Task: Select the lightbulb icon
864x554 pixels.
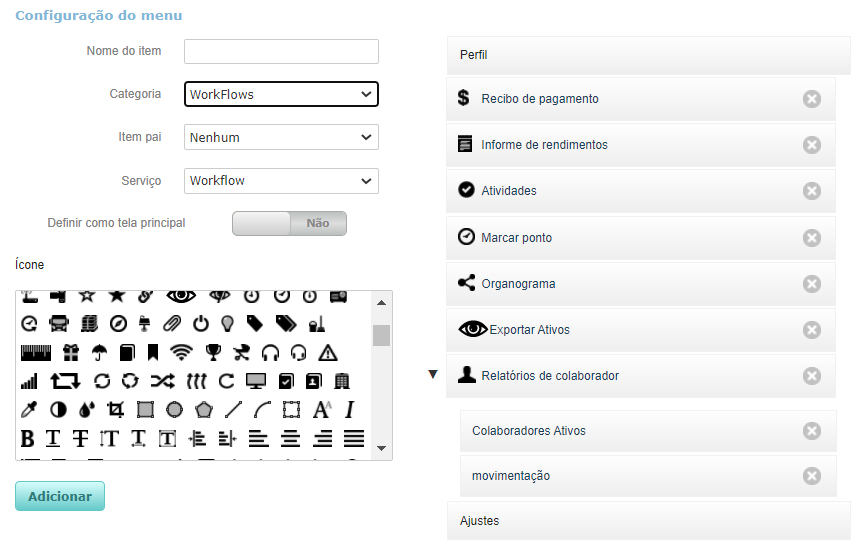Action: pyautogui.click(x=227, y=323)
